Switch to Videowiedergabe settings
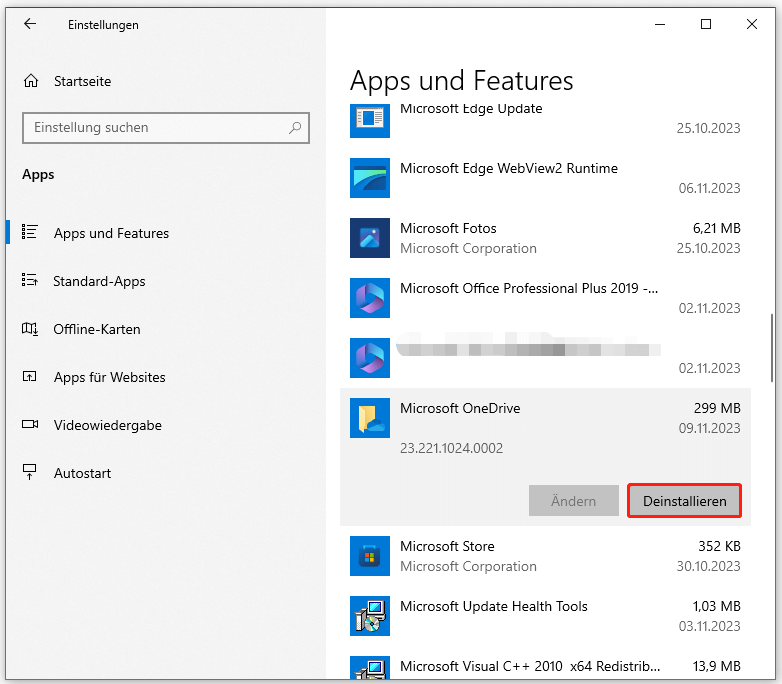This screenshot has width=782, height=684. tap(107, 425)
